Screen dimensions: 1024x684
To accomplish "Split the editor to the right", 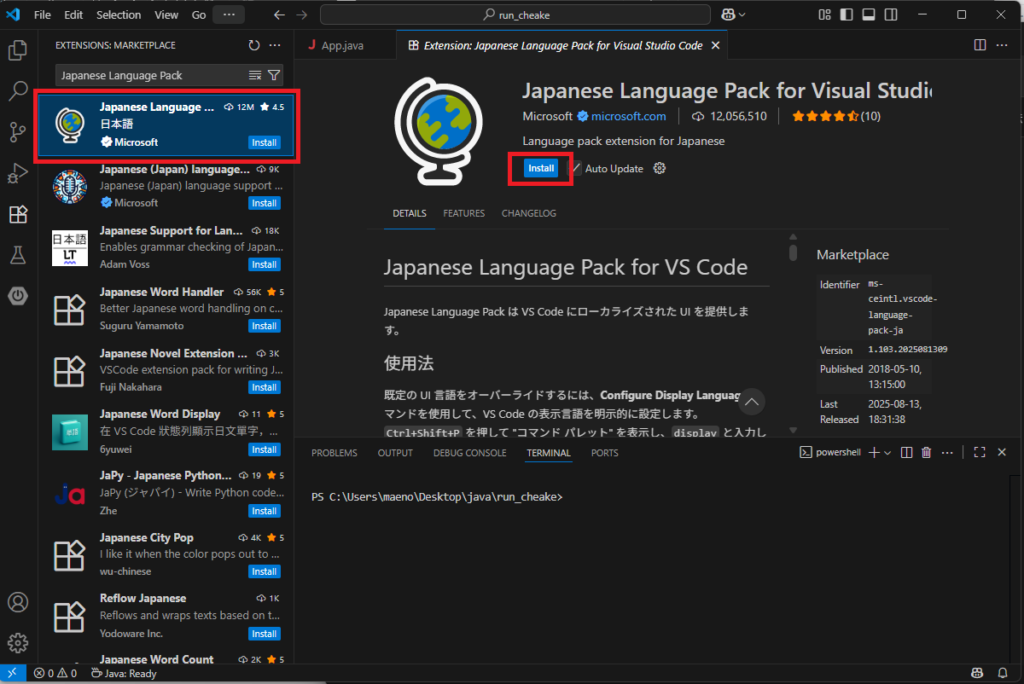I will (x=980, y=45).
